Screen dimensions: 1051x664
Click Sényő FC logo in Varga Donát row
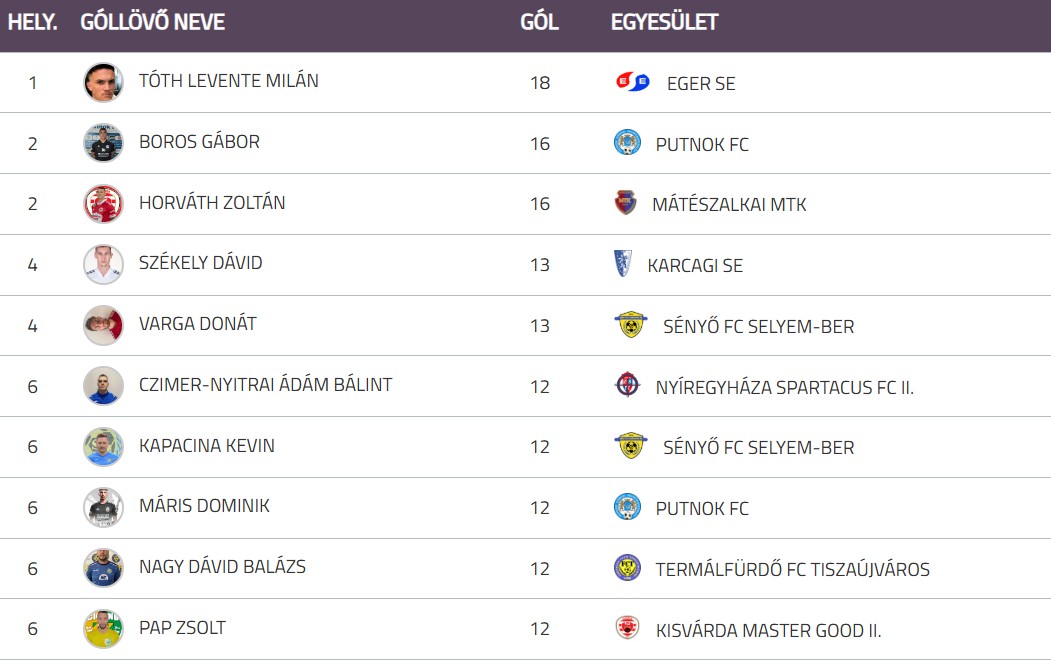[x=631, y=325]
